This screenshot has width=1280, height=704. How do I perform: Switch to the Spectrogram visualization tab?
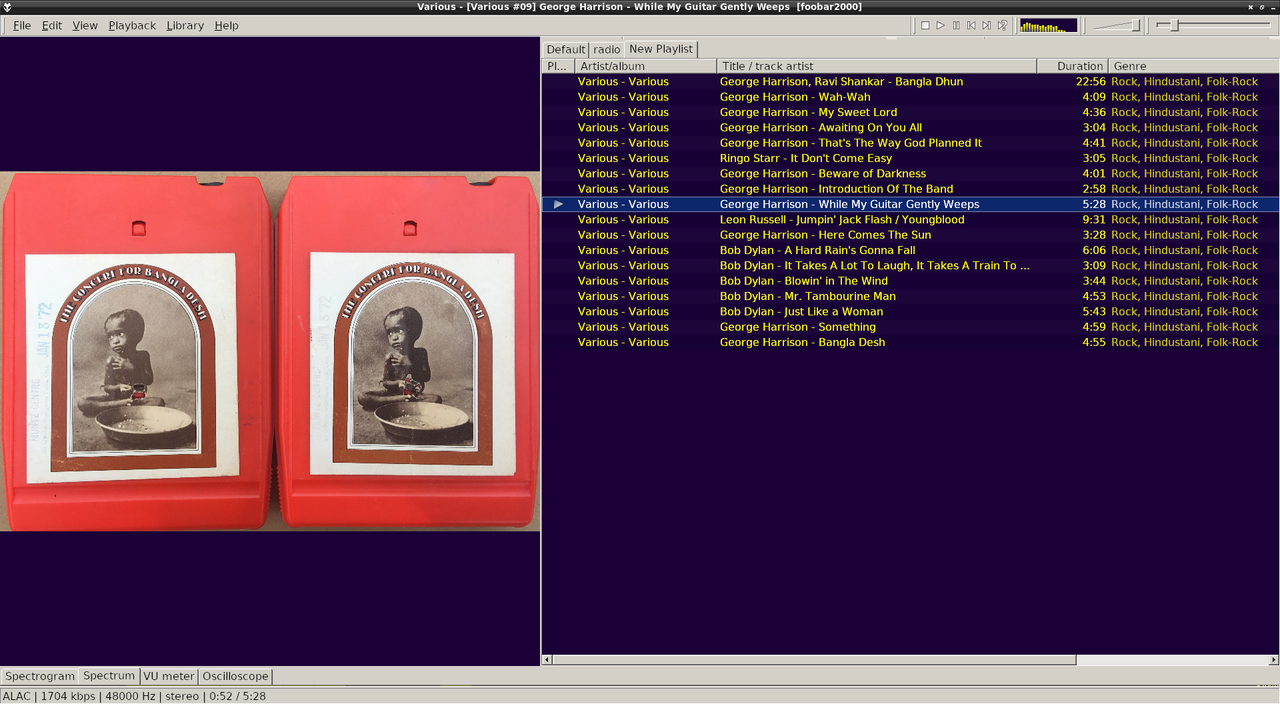[x=40, y=676]
